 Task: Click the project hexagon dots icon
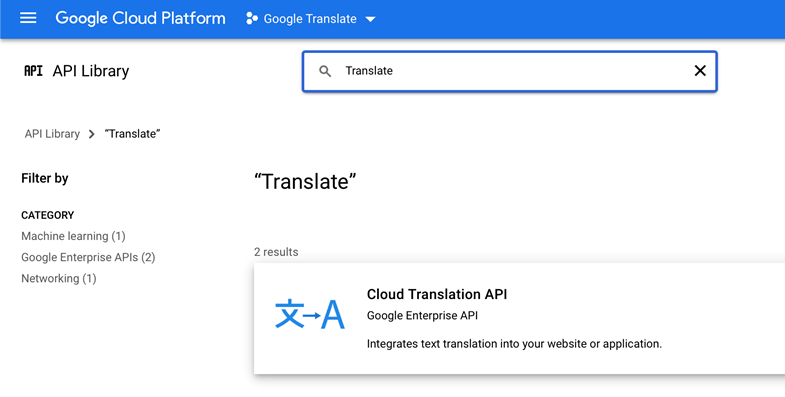pyautogui.click(x=252, y=19)
